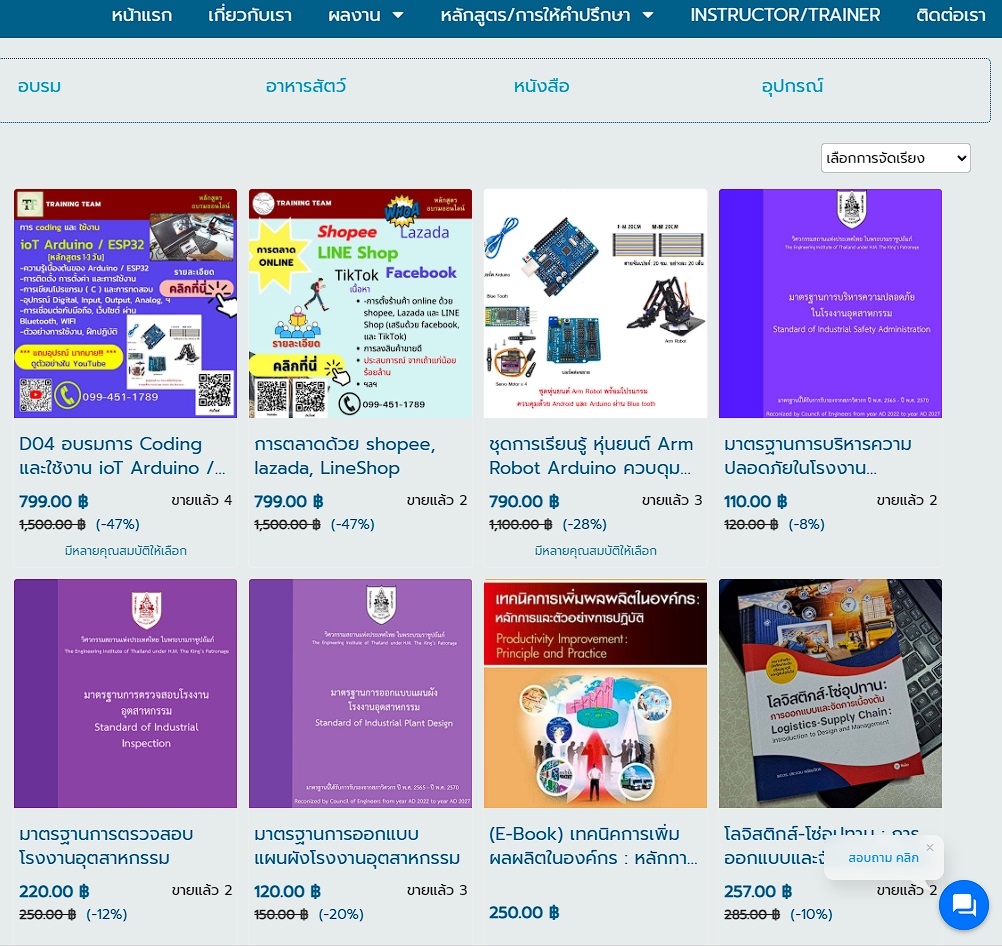1002x946 pixels.
Task: Select the อบรม category tab
Action: tap(39, 87)
